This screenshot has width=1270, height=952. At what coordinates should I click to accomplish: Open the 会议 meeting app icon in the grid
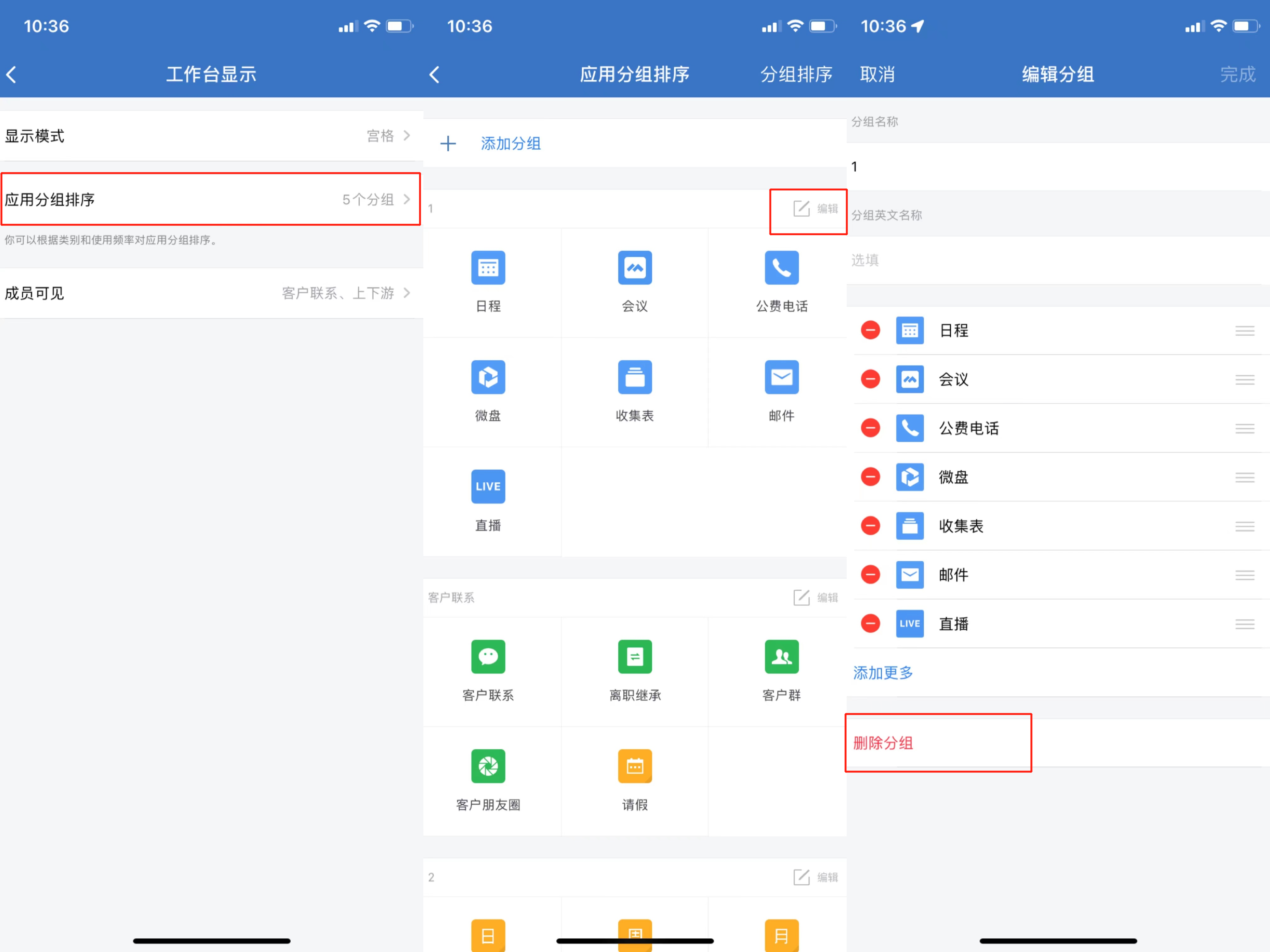tap(634, 267)
